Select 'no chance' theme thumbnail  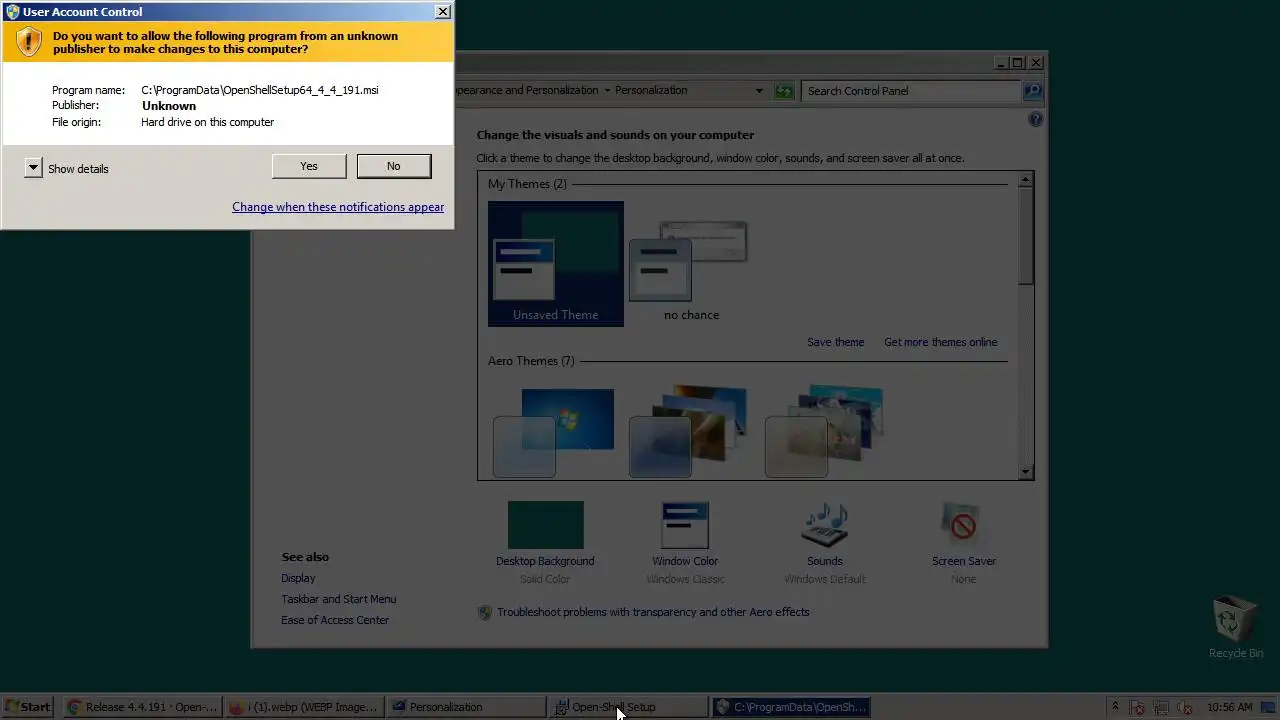691,264
